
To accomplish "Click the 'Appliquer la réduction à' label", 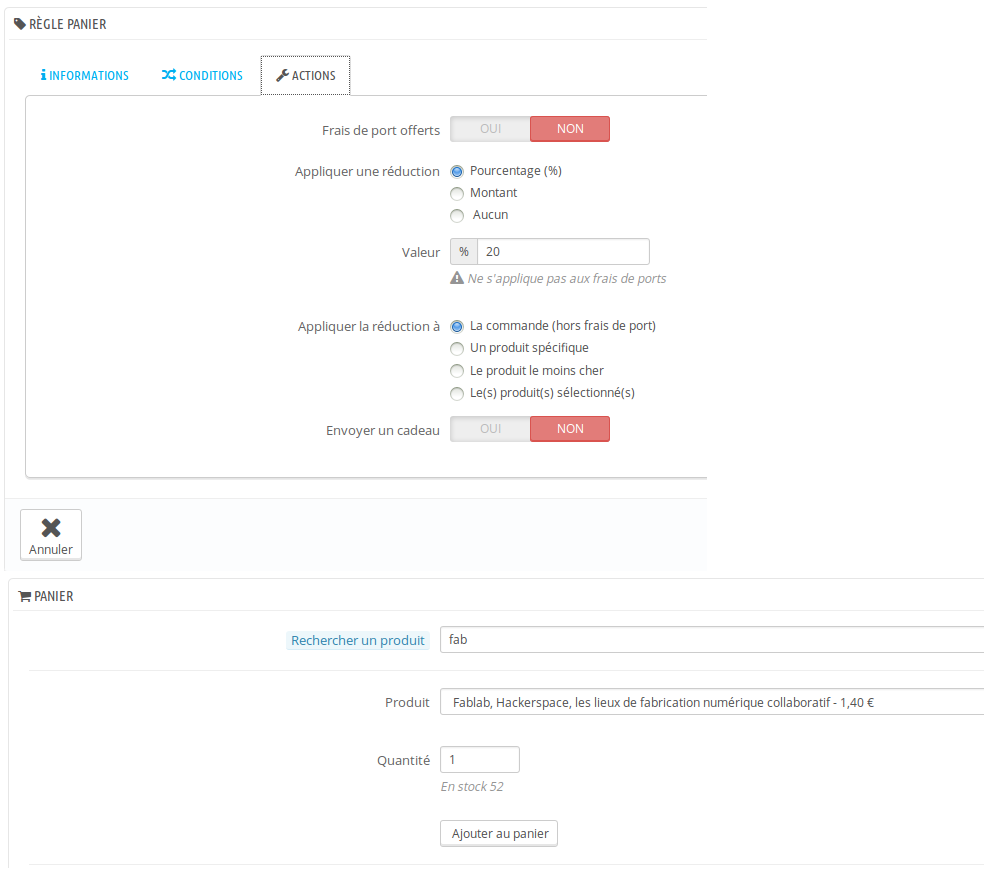I will 369,326.
